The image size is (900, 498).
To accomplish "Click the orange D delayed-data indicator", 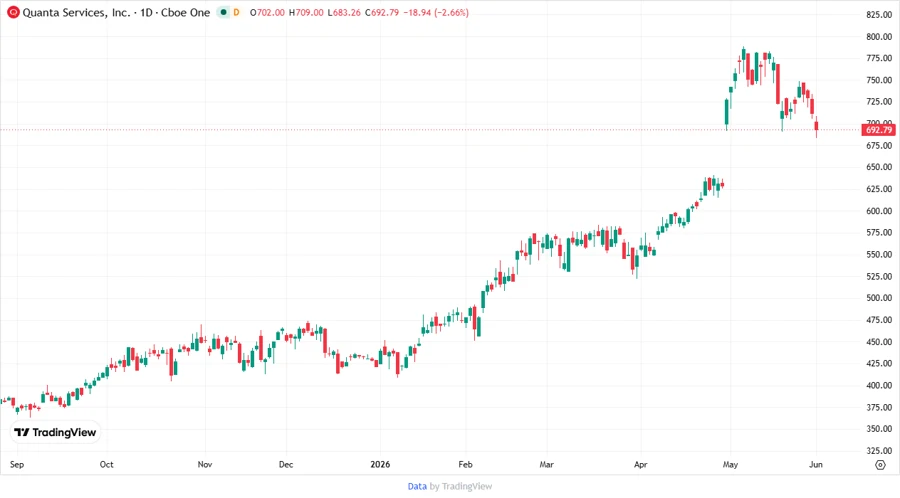I will pyautogui.click(x=236, y=12).
